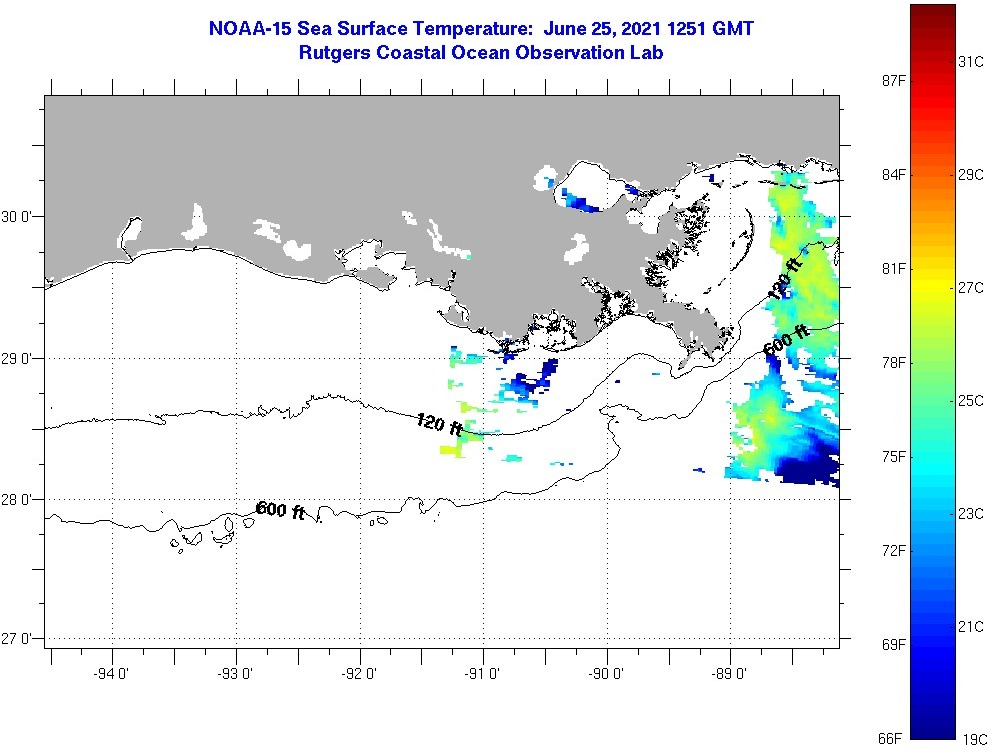Click the rotated 600 ft label near eastern edge
The height and width of the screenshot is (754, 992).
coord(786,341)
